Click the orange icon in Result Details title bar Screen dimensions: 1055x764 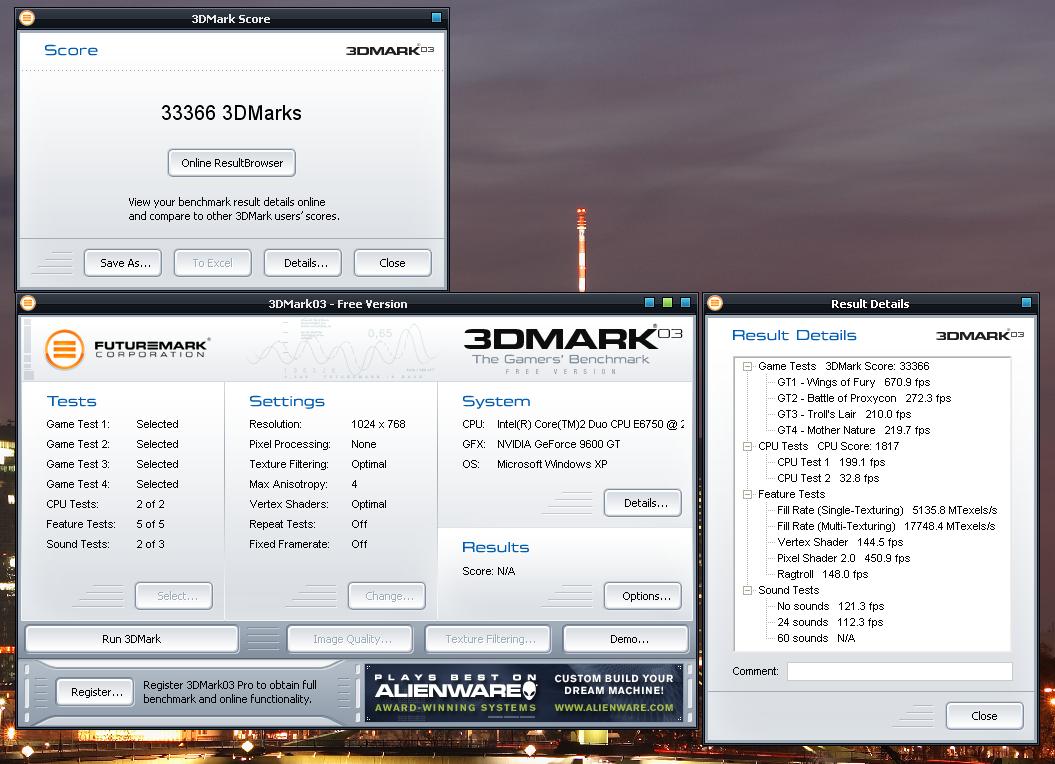tap(715, 303)
